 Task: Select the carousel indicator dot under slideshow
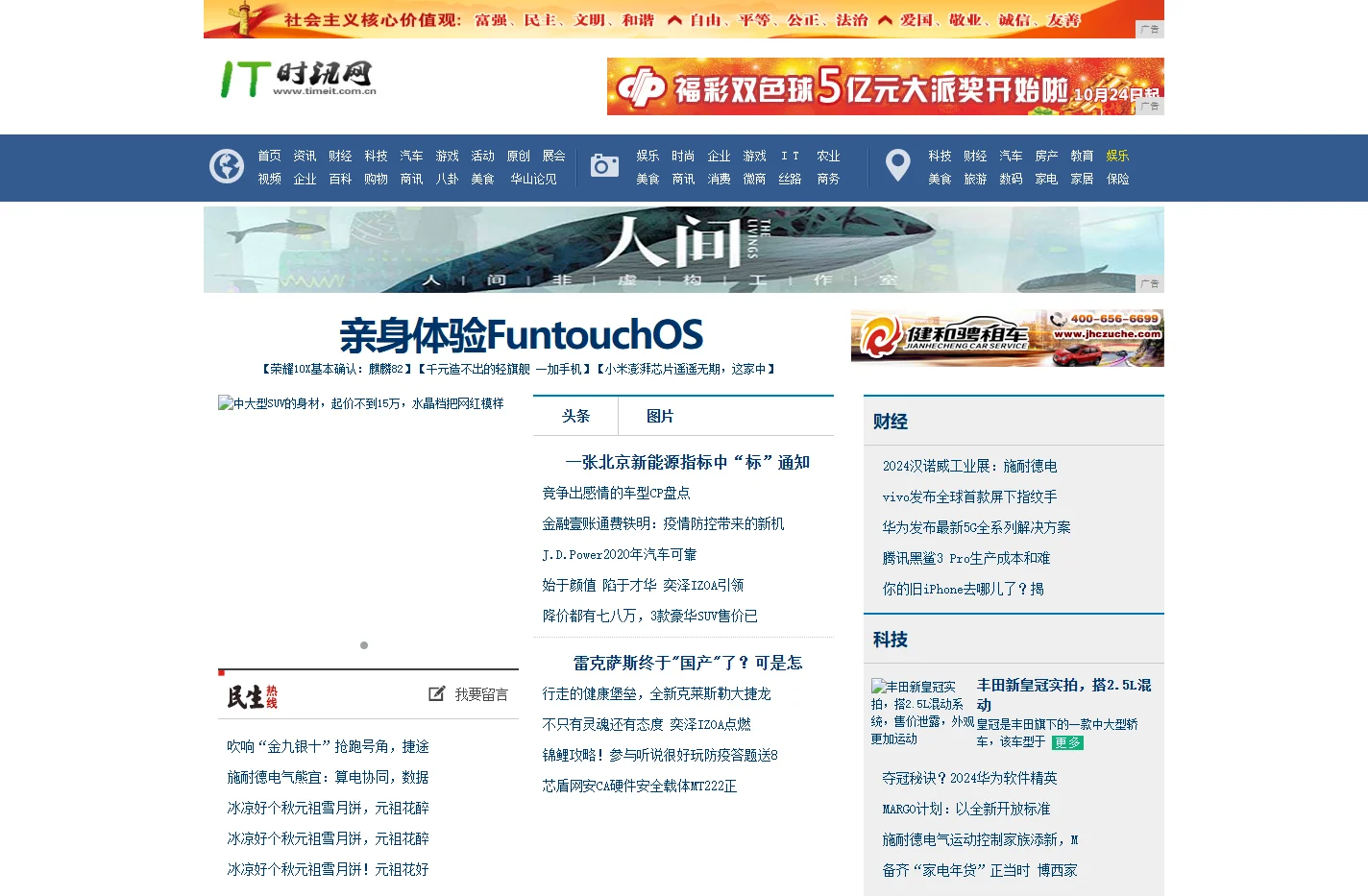pos(364,645)
